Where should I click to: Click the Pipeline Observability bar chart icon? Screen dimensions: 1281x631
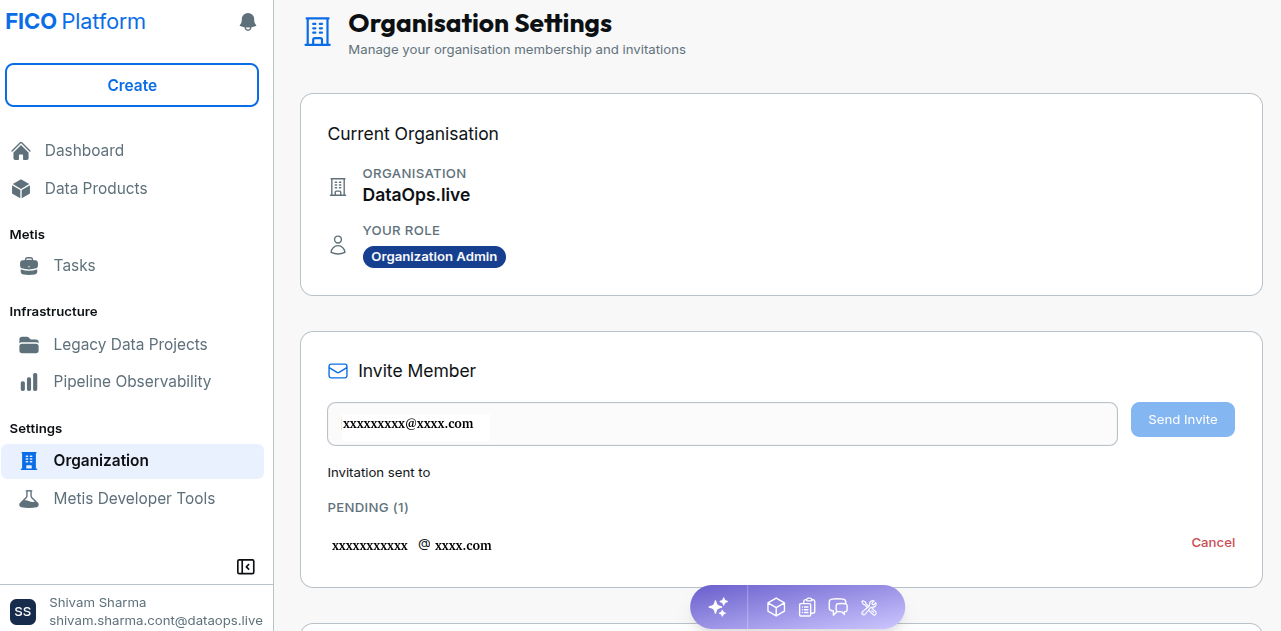tap(29, 382)
